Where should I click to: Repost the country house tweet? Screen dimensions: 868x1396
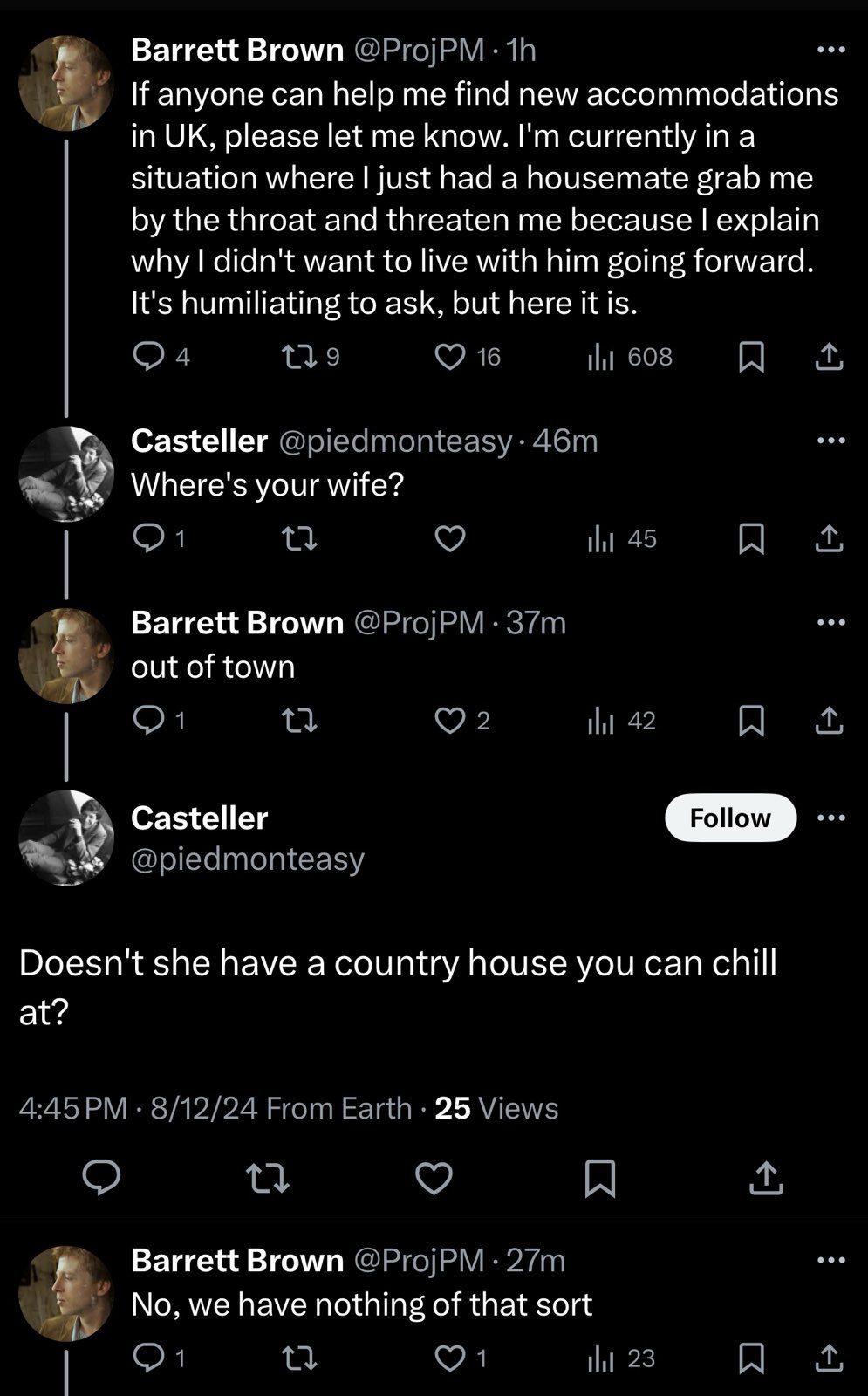click(267, 1178)
